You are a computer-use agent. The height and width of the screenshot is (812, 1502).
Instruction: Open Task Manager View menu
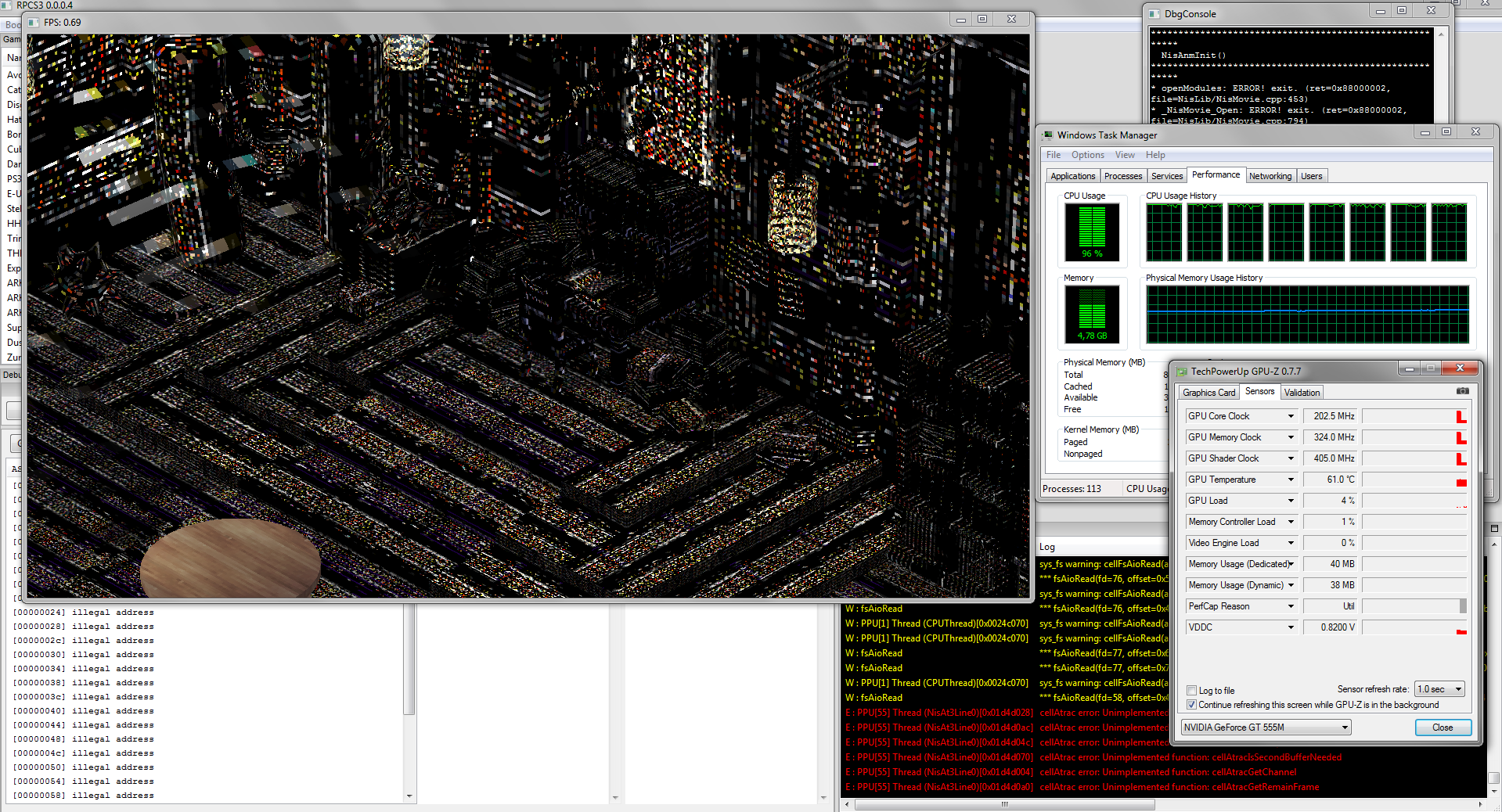click(1125, 155)
